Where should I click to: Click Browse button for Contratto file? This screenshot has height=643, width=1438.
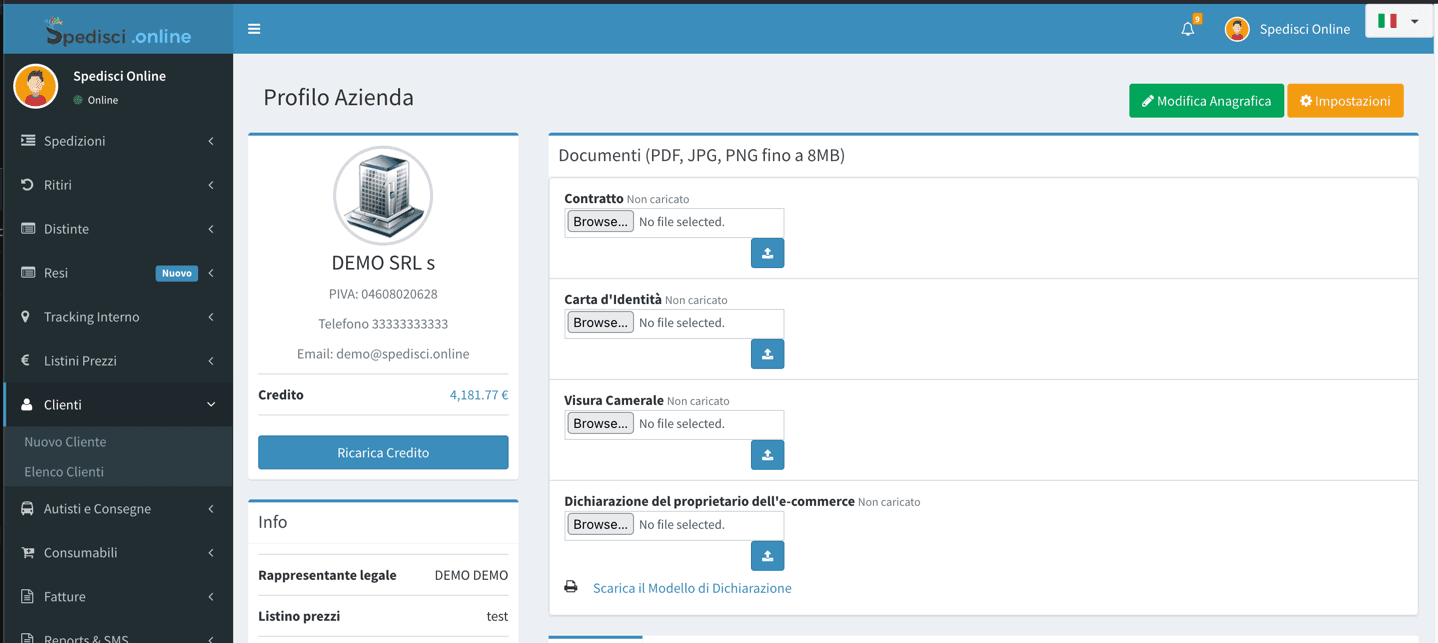click(x=600, y=222)
